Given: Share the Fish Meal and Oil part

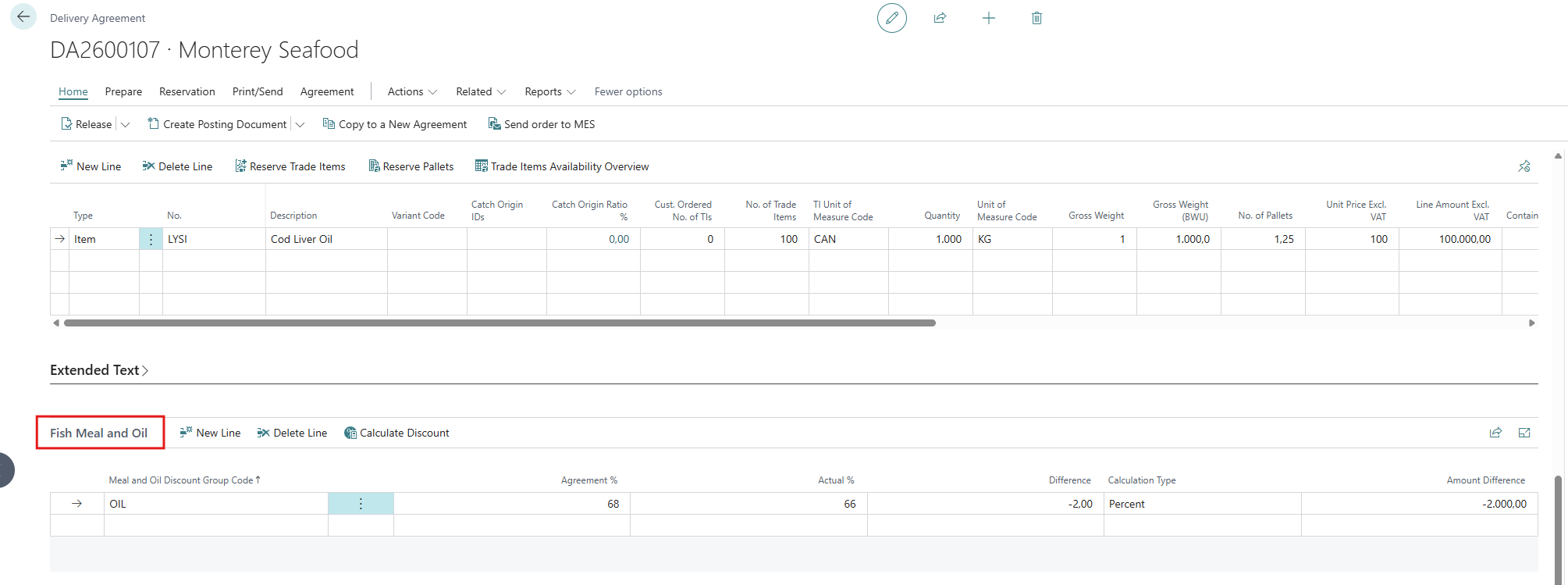Looking at the screenshot, I should click(1495, 433).
